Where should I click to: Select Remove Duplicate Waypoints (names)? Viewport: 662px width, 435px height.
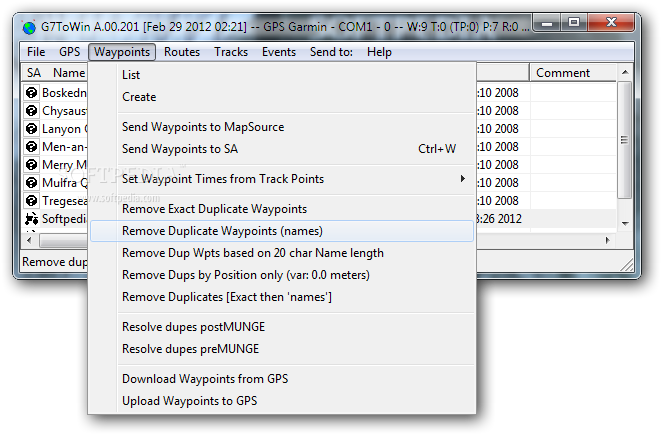282,231
